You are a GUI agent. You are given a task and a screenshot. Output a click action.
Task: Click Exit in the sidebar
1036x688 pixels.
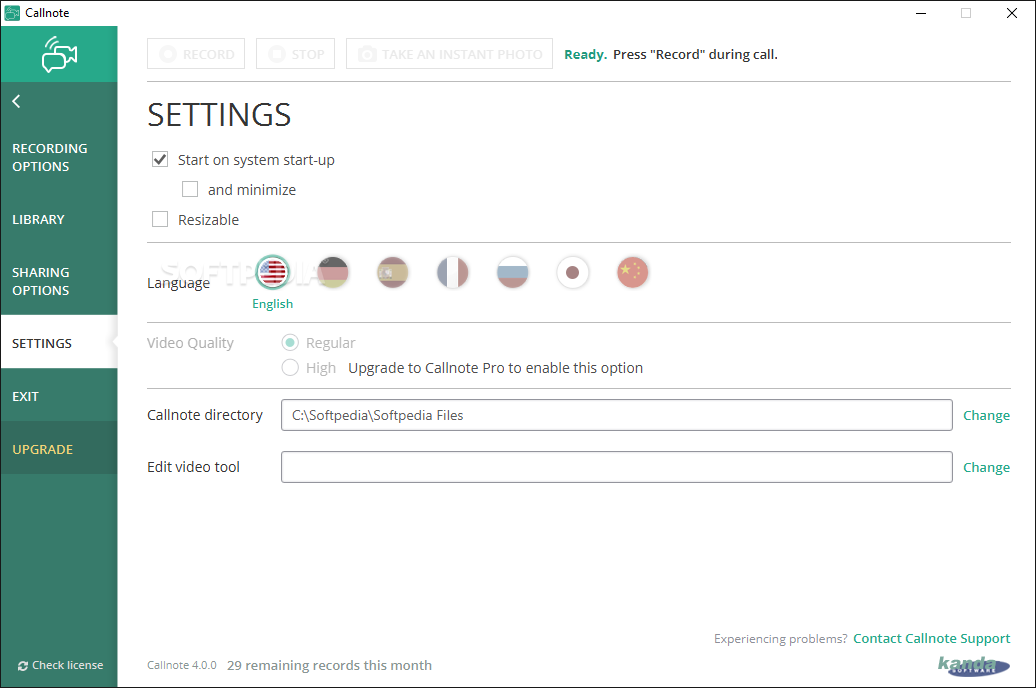59,397
